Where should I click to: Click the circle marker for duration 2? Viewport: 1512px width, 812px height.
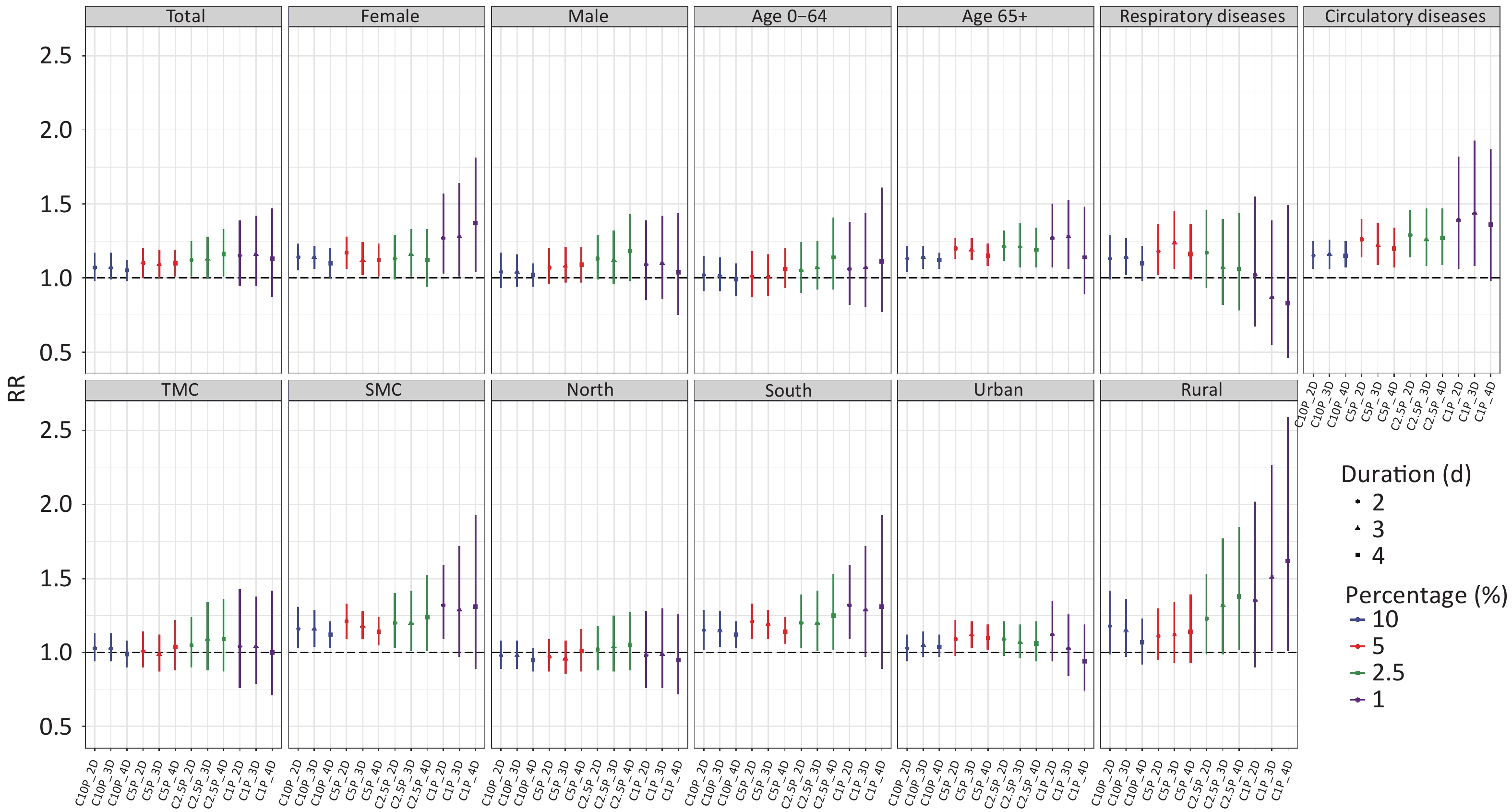click(x=1357, y=502)
